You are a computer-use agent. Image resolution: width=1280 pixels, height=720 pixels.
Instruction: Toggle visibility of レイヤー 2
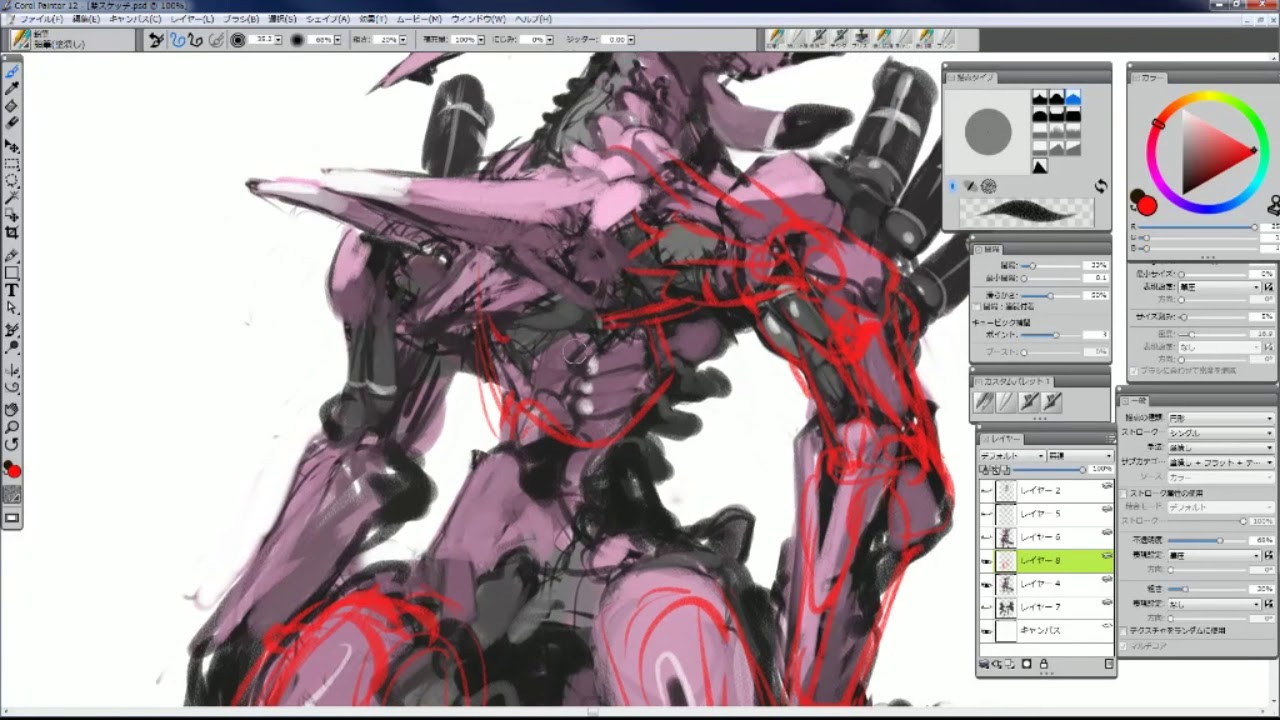pos(987,491)
